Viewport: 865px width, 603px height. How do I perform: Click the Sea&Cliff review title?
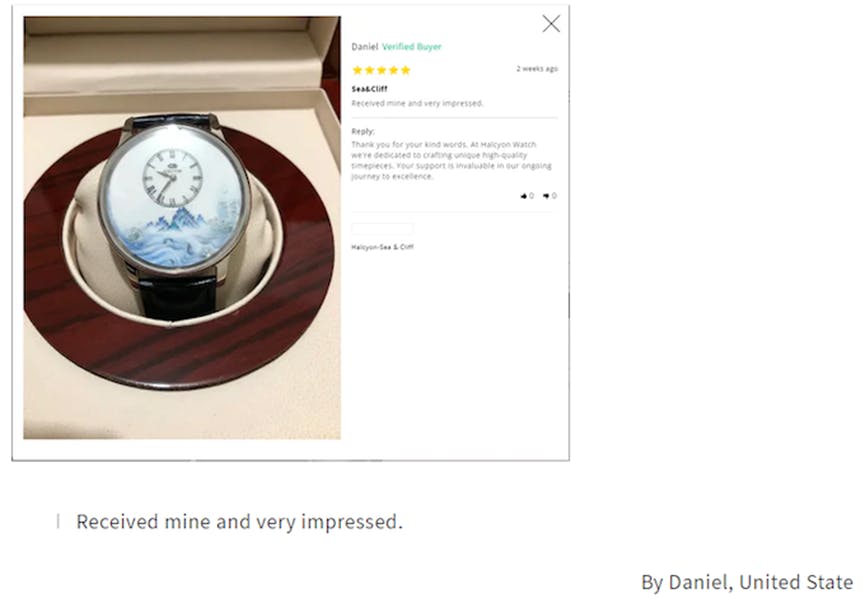[370, 89]
